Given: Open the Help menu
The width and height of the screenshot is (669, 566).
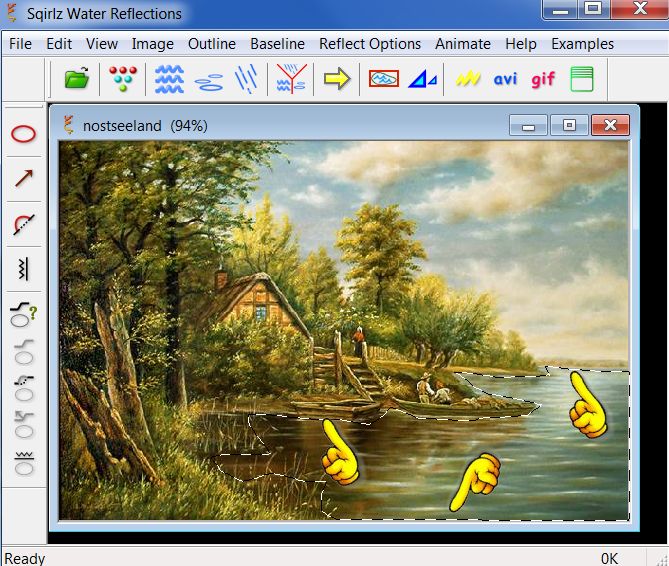Looking at the screenshot, I should [x=521, y=44].
